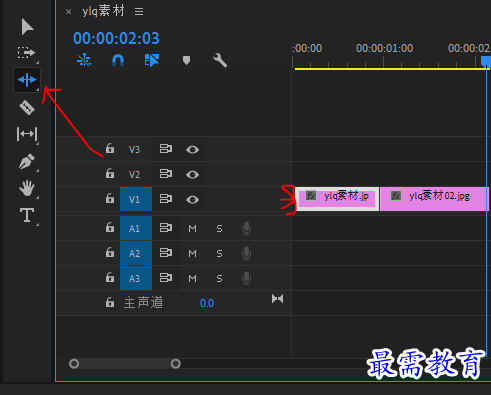Viewport: 491px width, 395px height.
Task: Toggle lock on 主声道 track
Action: point(110,302)
